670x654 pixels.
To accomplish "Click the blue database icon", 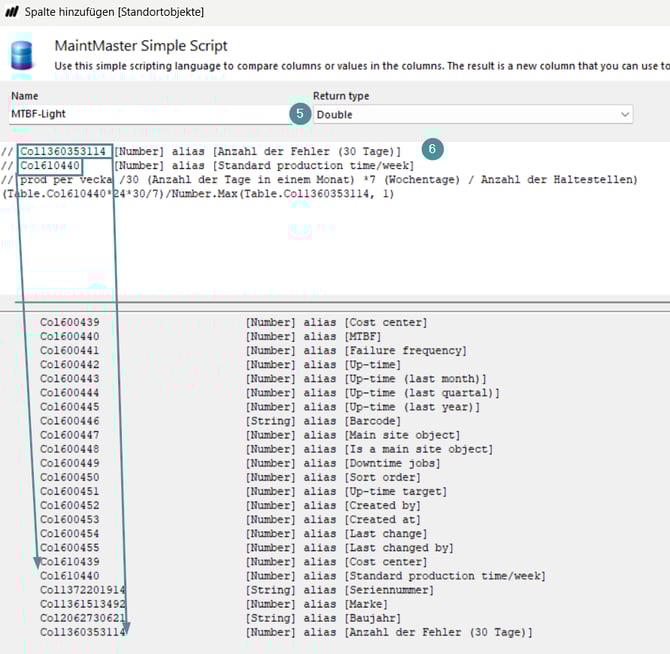I will pos(20,57).
